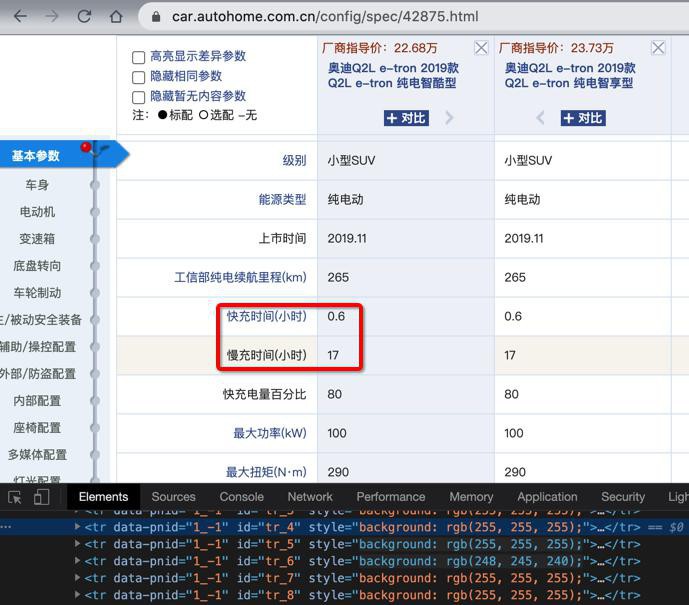Viewport: 689px width, 605px height.
Task: Jump to 座椅配置 section in sidebar
Action: coord(37,428)
